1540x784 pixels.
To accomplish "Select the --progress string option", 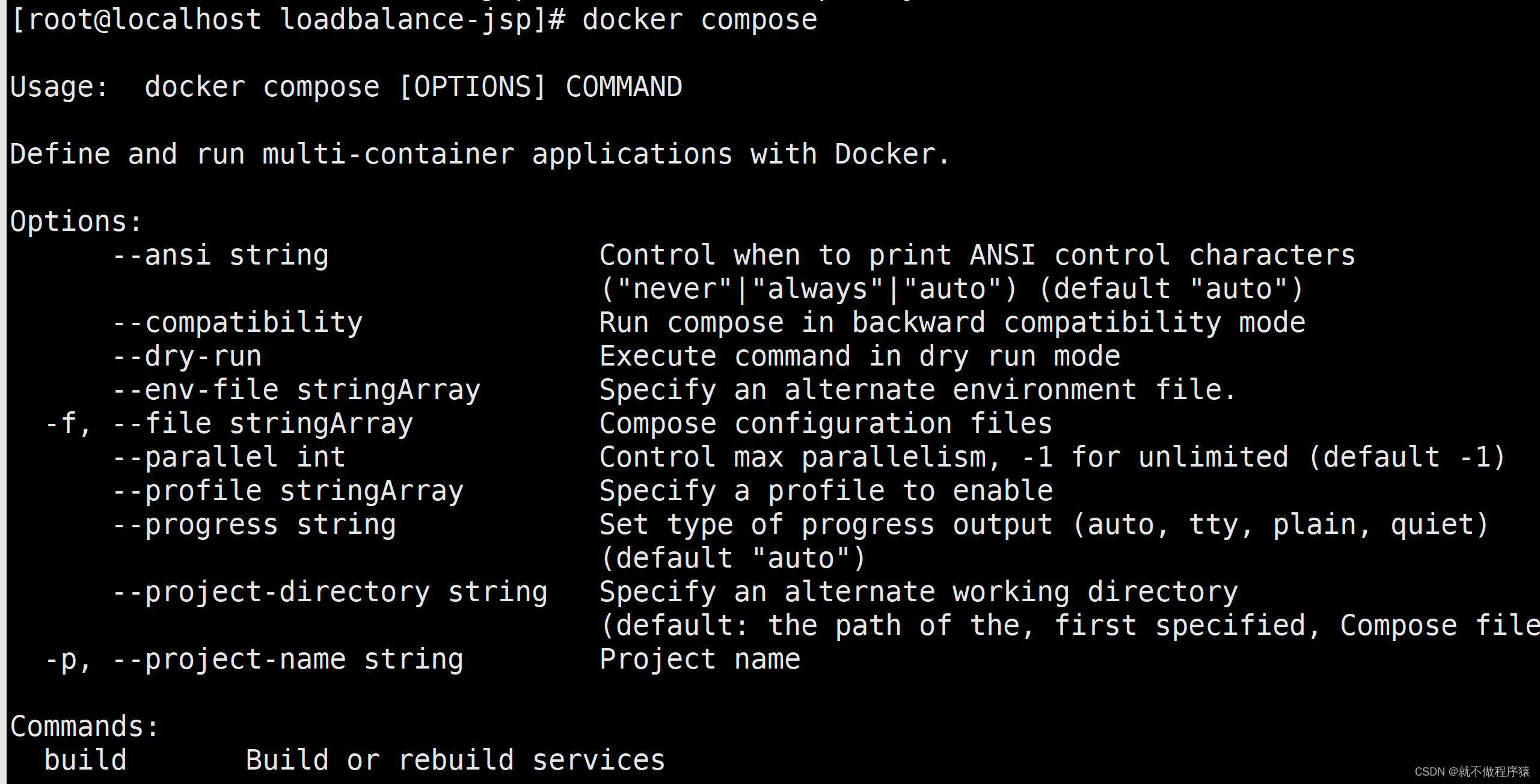I will click(254, 525).
